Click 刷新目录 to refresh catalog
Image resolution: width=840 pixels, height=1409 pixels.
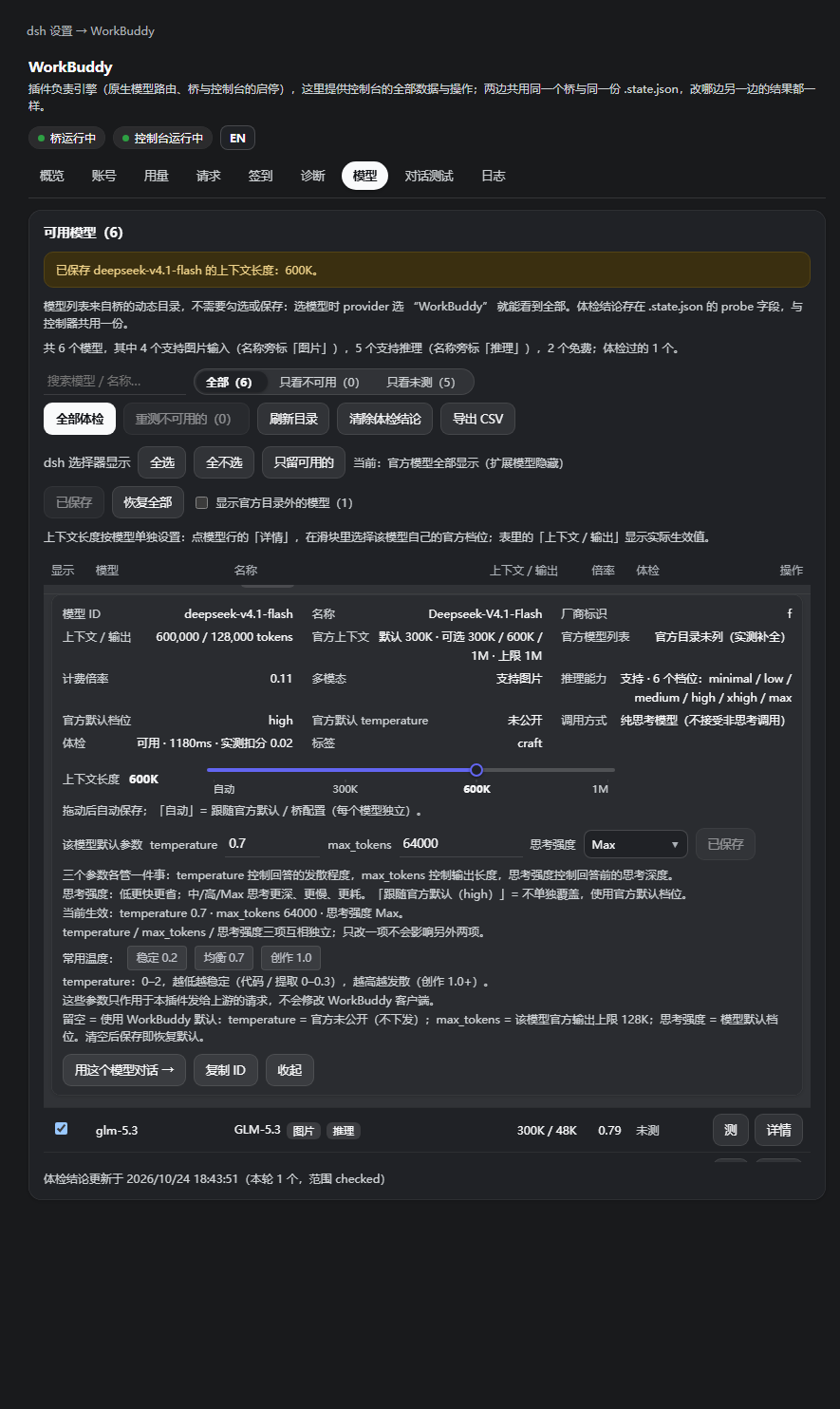(293, 419)
